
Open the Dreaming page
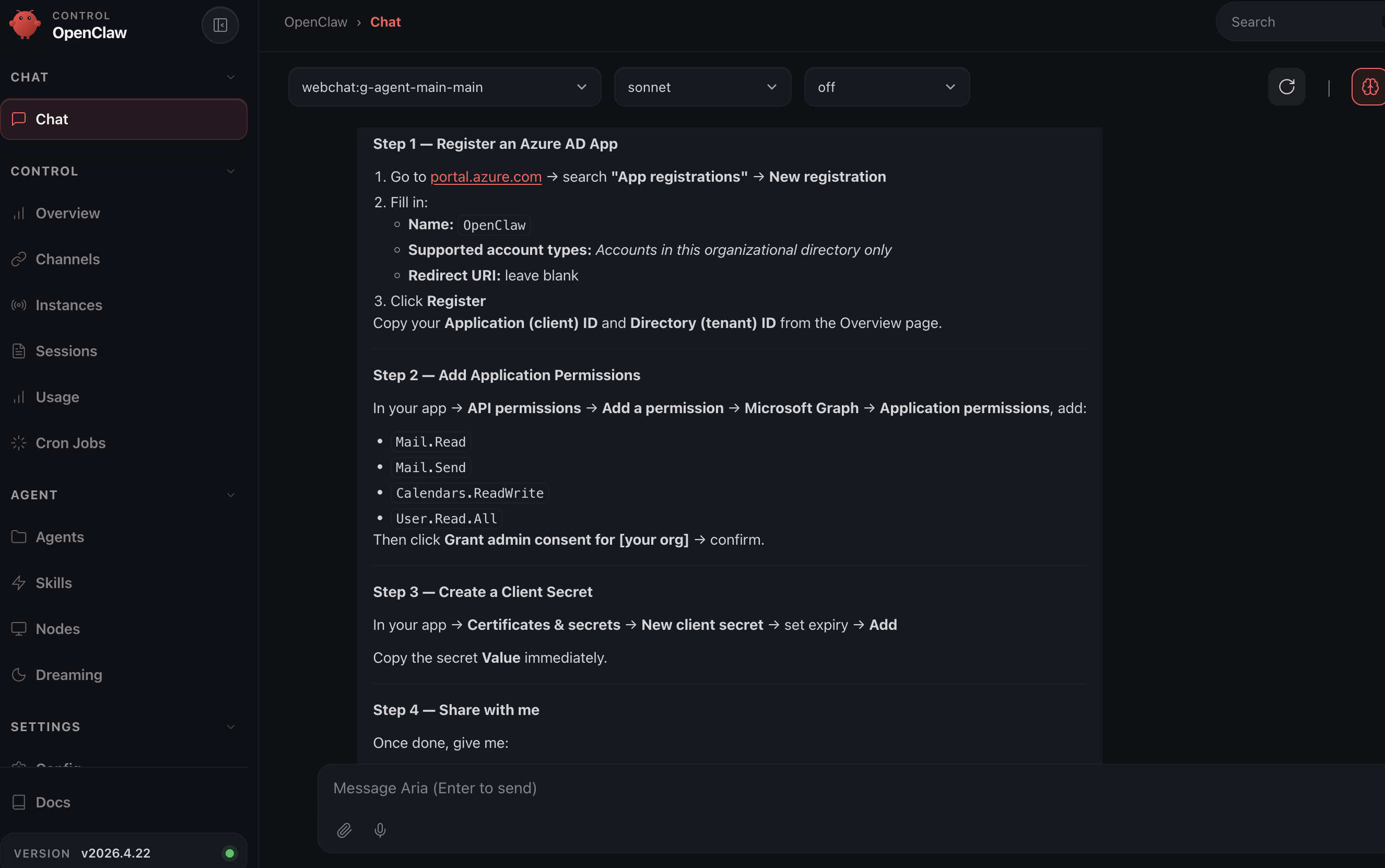click(69, 675)
